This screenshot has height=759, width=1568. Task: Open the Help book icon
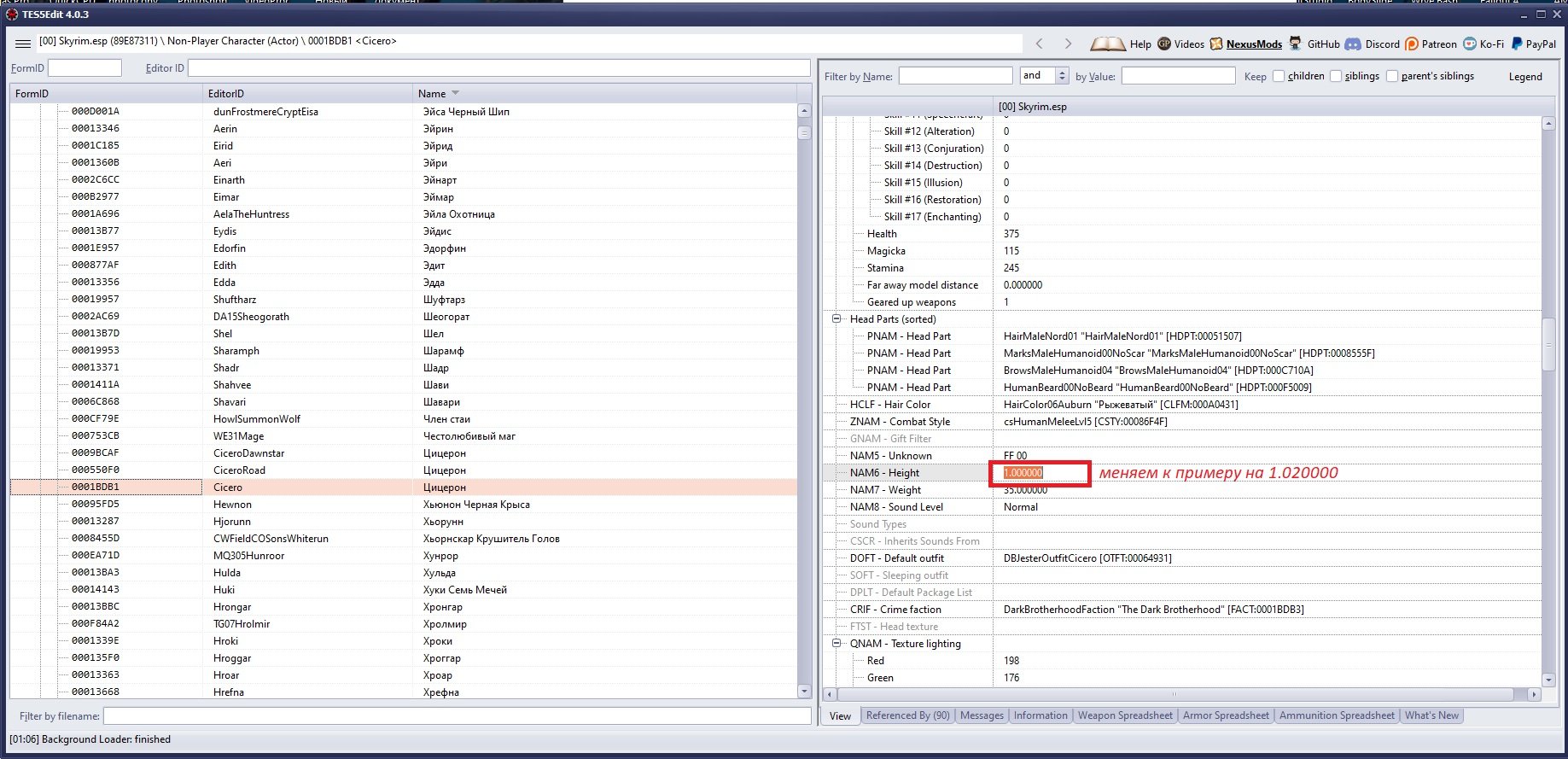(1107, 44)
